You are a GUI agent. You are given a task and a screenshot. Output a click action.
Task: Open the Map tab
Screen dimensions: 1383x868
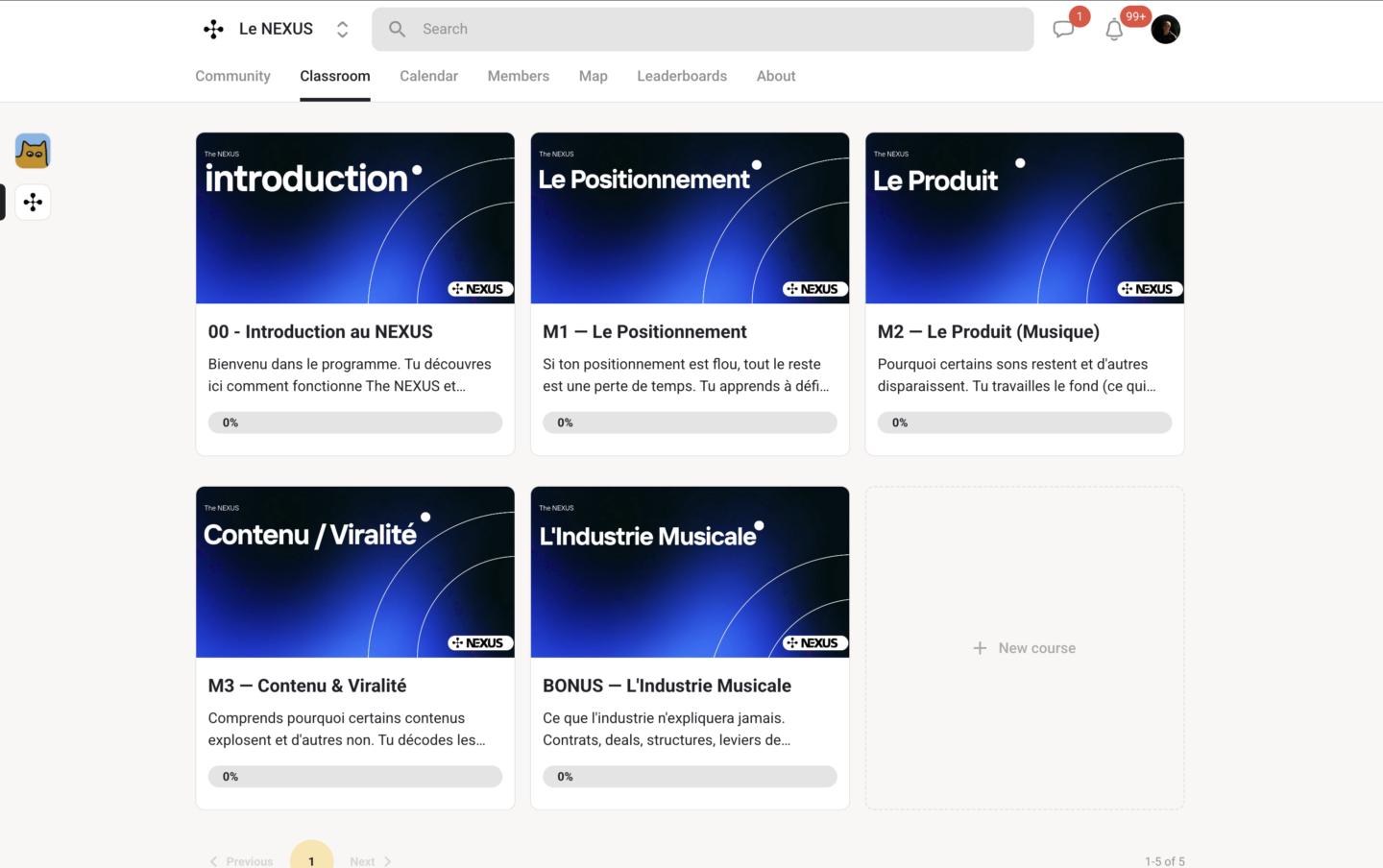click(593, 76)
